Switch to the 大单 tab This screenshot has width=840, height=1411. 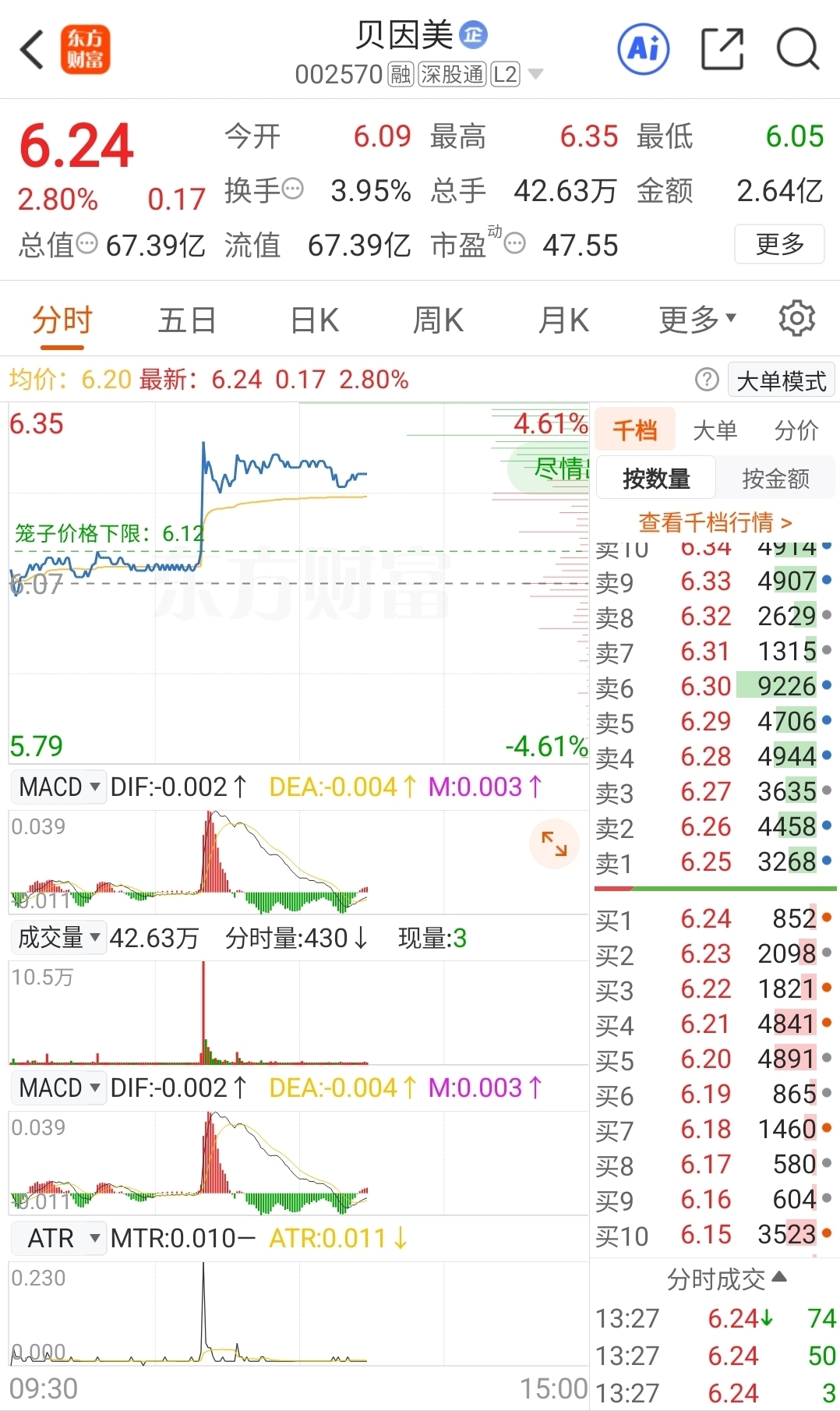[715, 430]
